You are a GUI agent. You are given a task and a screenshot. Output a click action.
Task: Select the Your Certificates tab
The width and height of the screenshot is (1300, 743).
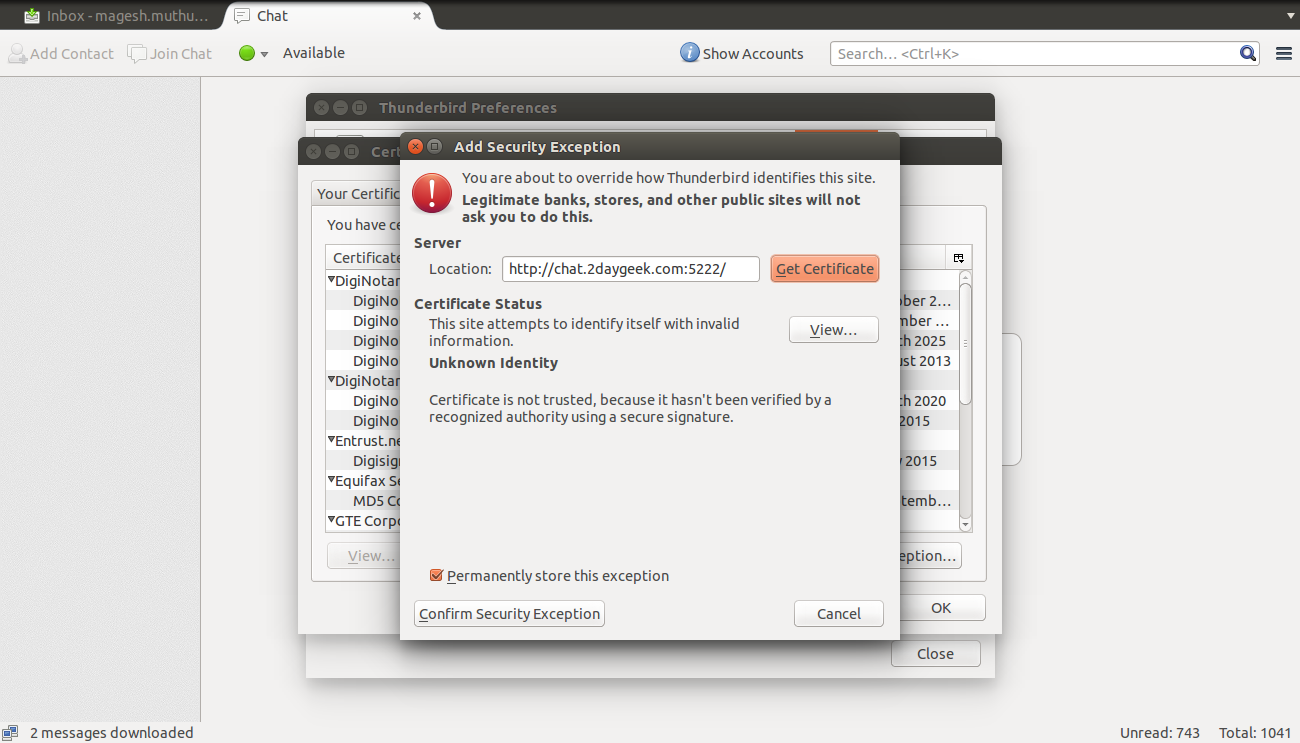pos(357,193)
